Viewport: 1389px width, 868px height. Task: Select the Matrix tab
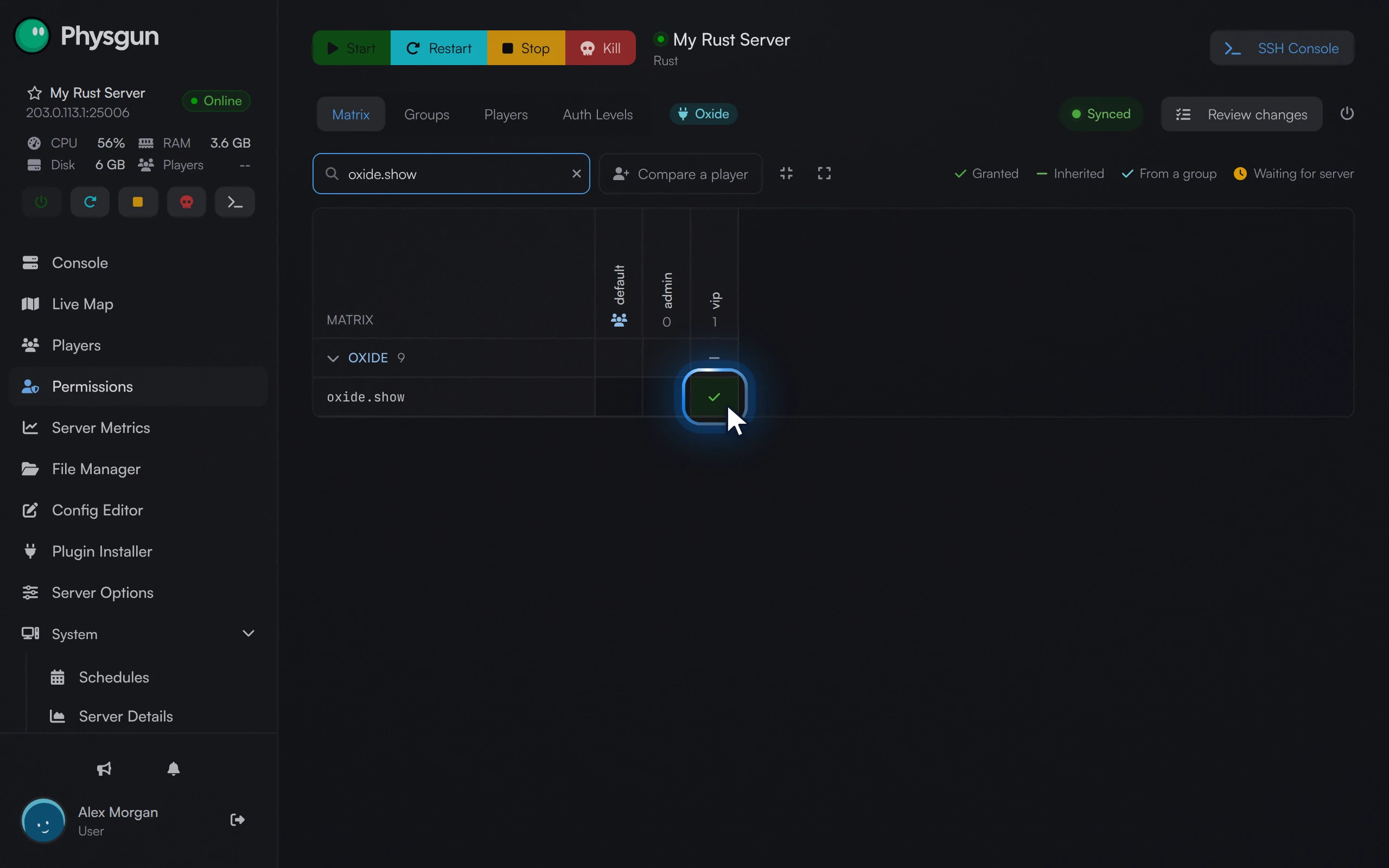pos(351,114)
